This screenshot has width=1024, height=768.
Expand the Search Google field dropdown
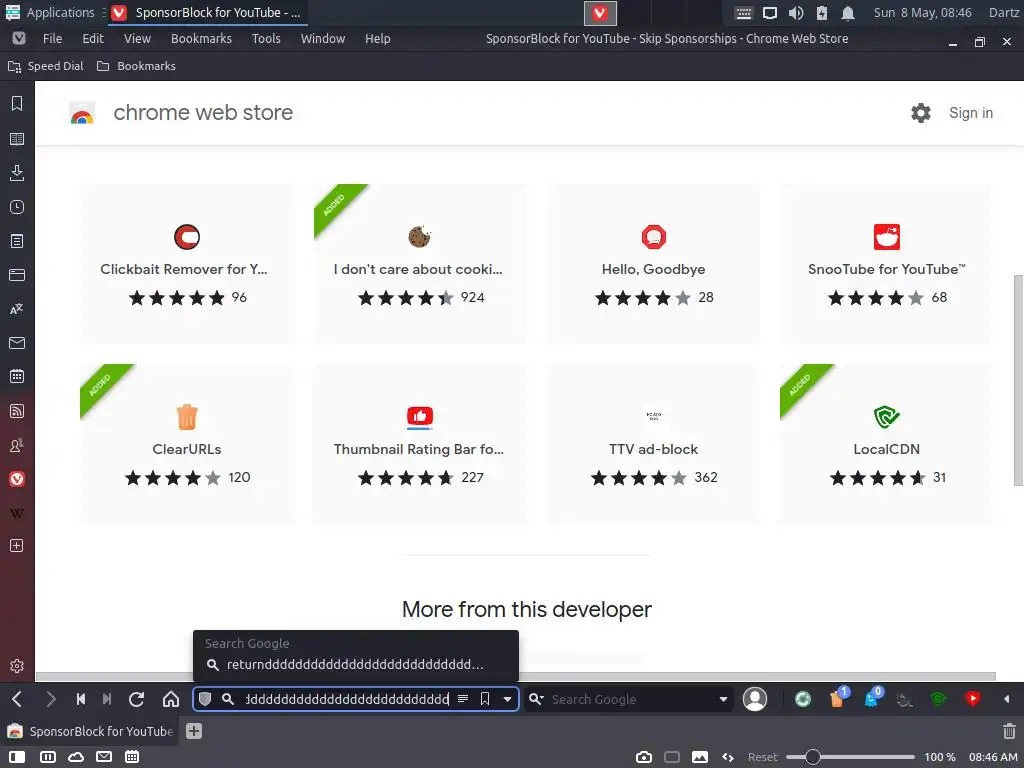pyautogui.click(x=724, y=699)
